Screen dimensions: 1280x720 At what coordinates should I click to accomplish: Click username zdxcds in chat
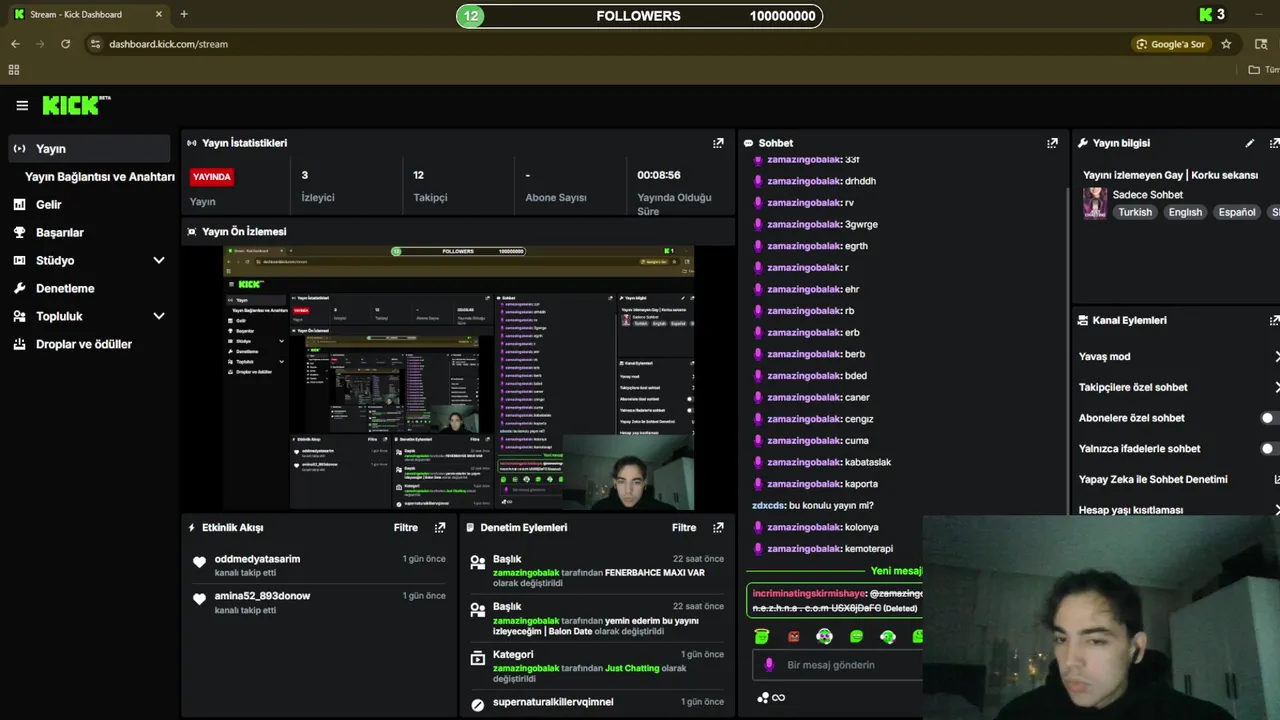[768, 505]
